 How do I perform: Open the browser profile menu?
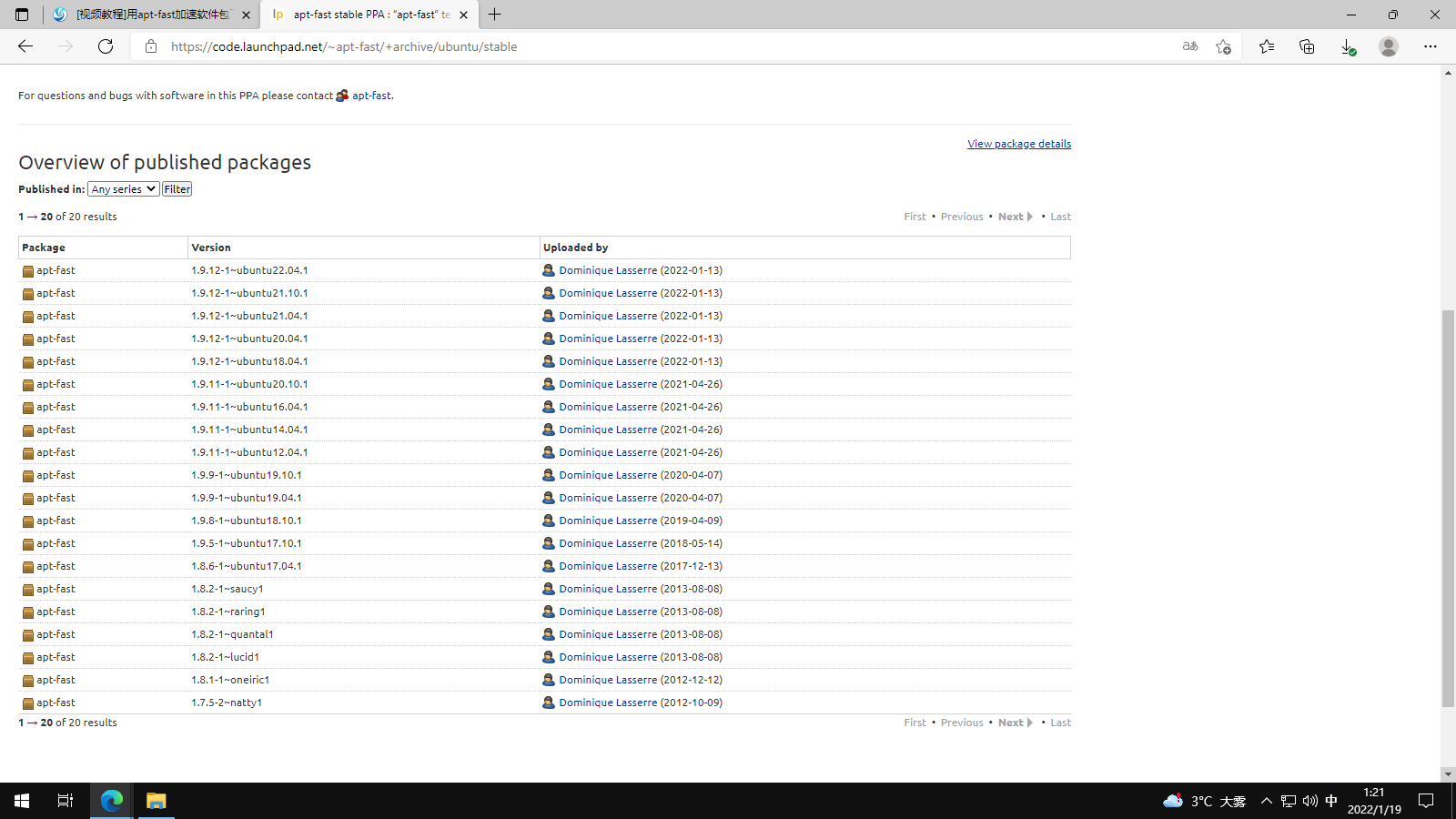pyautogui.click(x=1389, y=46)
